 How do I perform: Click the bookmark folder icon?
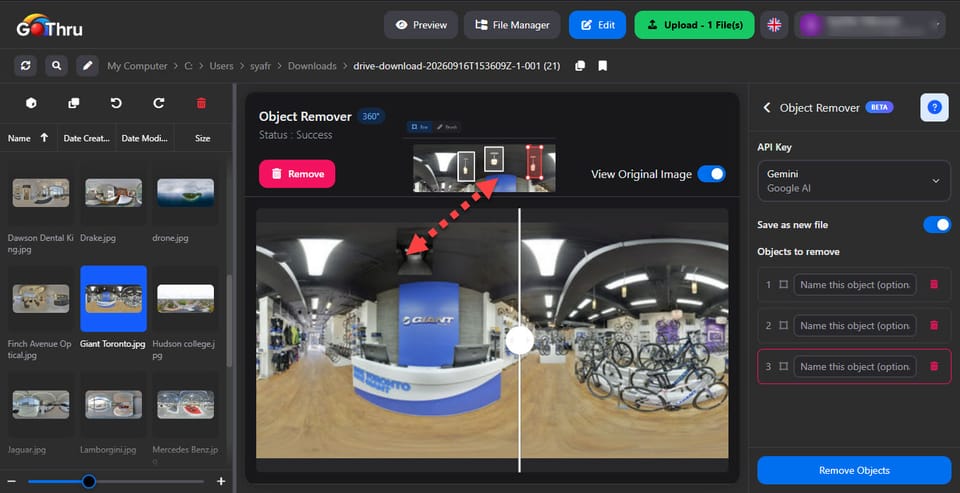coord(602,66)
